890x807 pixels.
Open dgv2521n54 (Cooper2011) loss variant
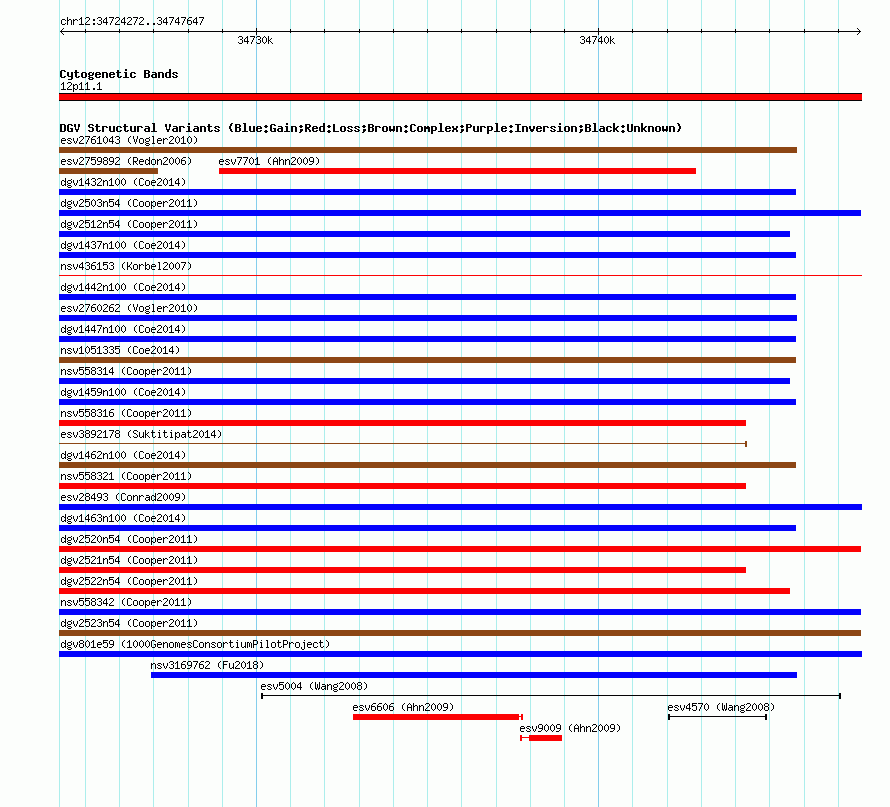pyautogui.click(x=402, y=570)
